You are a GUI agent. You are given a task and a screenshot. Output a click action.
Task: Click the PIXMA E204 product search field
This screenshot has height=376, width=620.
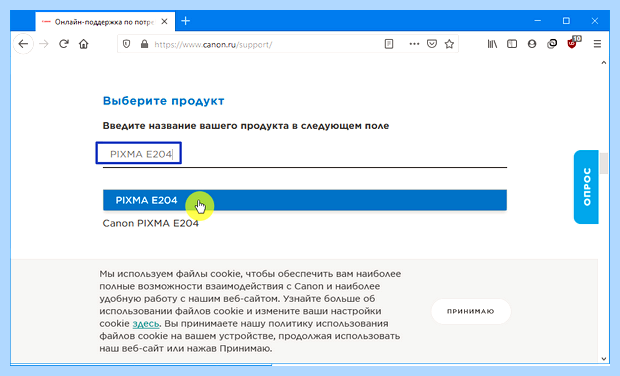304,154
